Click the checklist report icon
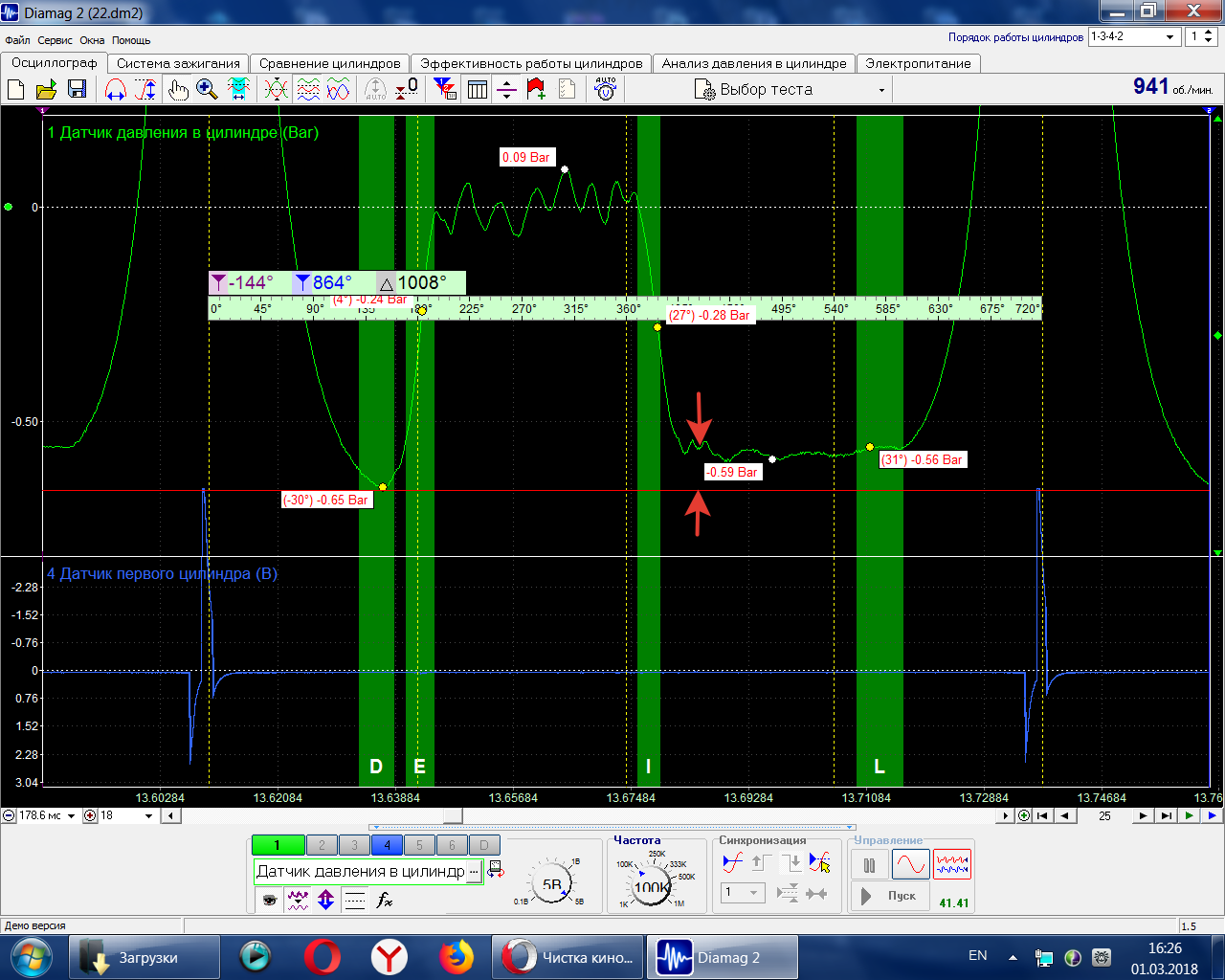Viewport: 1225px width, 980px height. (x=567, y=89)
